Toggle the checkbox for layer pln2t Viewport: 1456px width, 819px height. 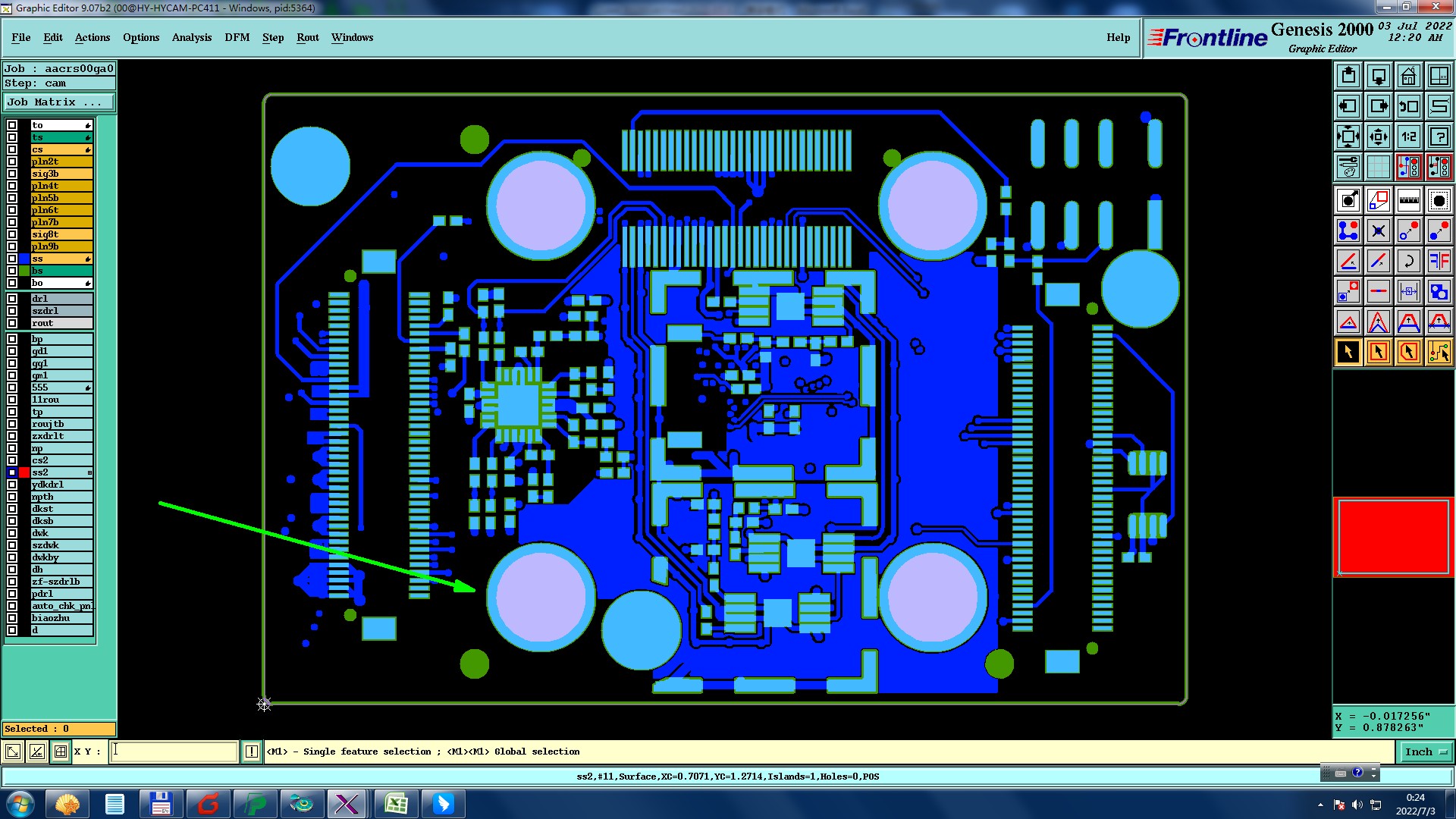(12, 162)
